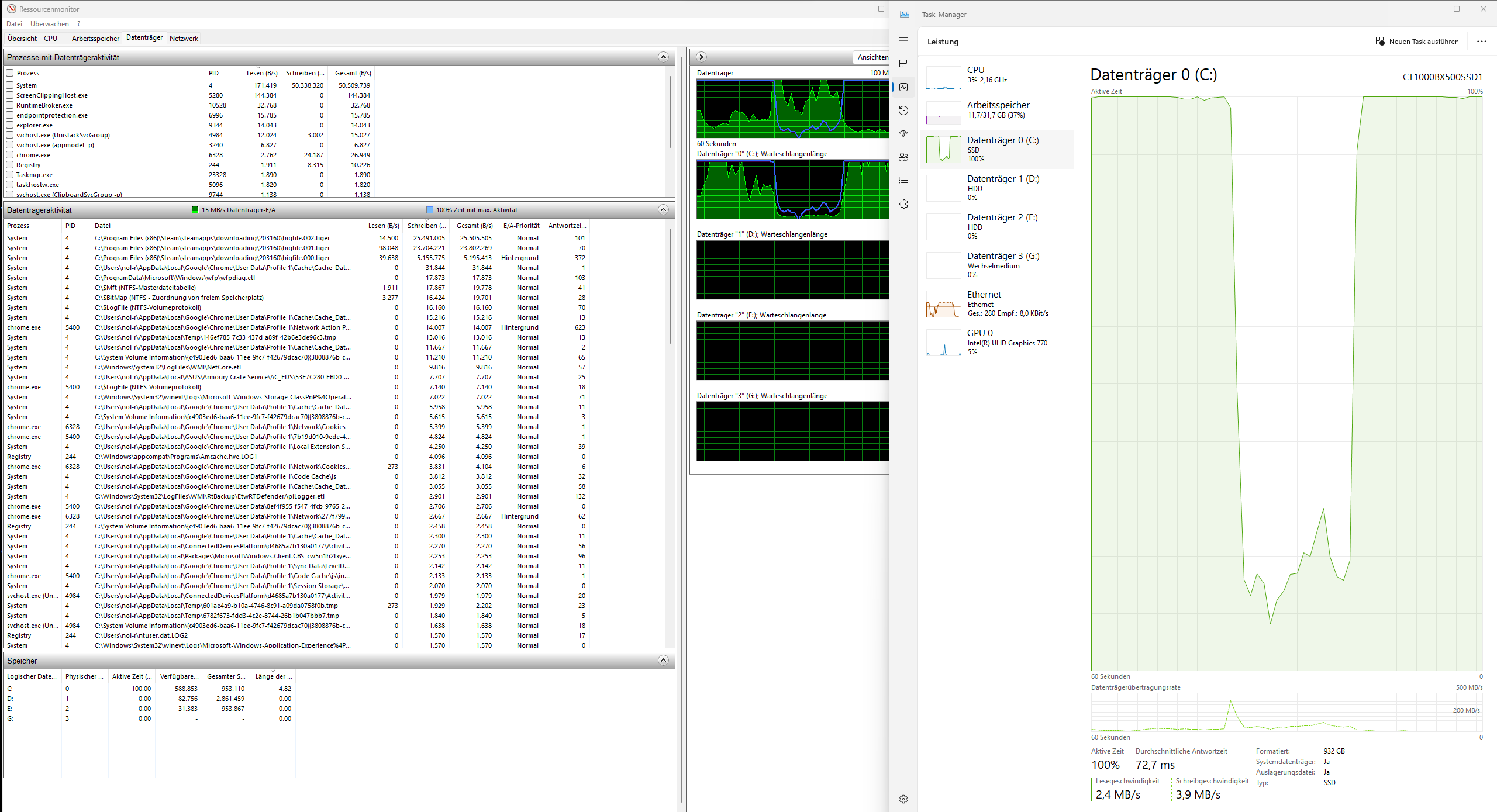Click the green Datenträger-E/A legend swatch

click(195, 210)
